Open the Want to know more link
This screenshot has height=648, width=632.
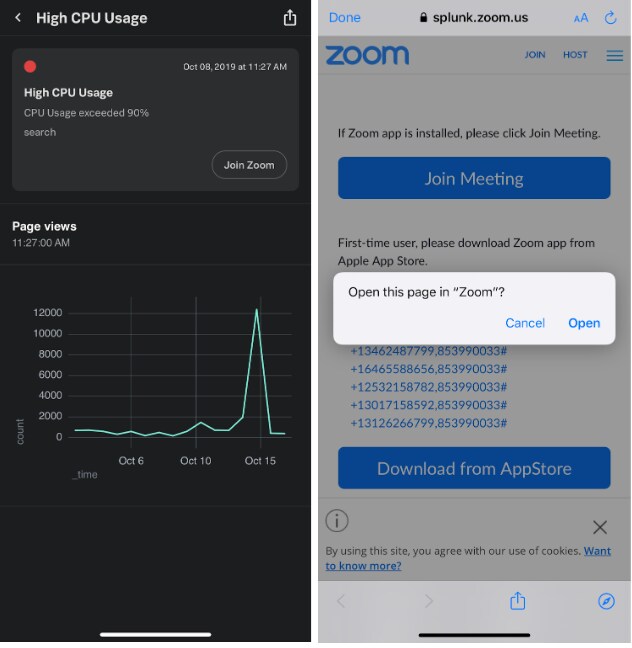[x=468, y=558]
